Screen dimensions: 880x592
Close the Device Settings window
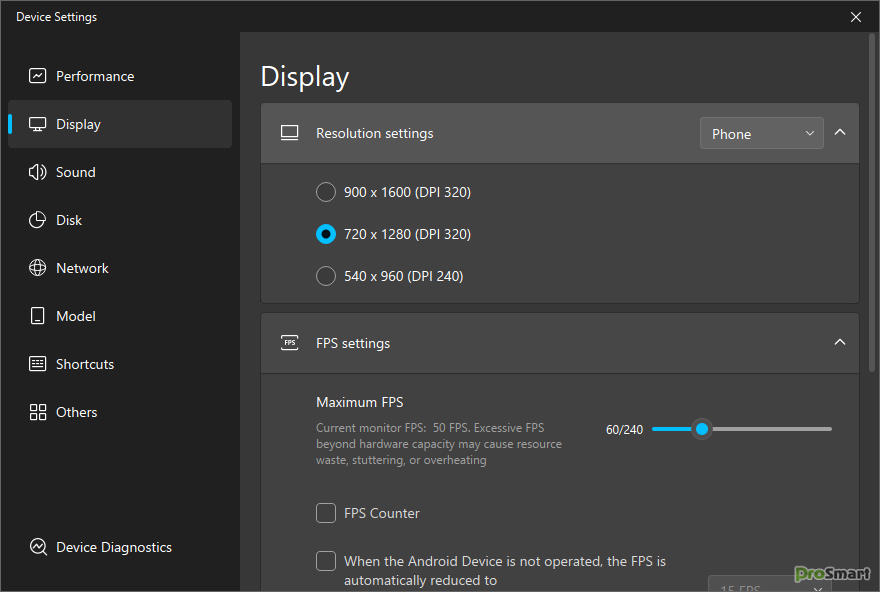(856, 17)
